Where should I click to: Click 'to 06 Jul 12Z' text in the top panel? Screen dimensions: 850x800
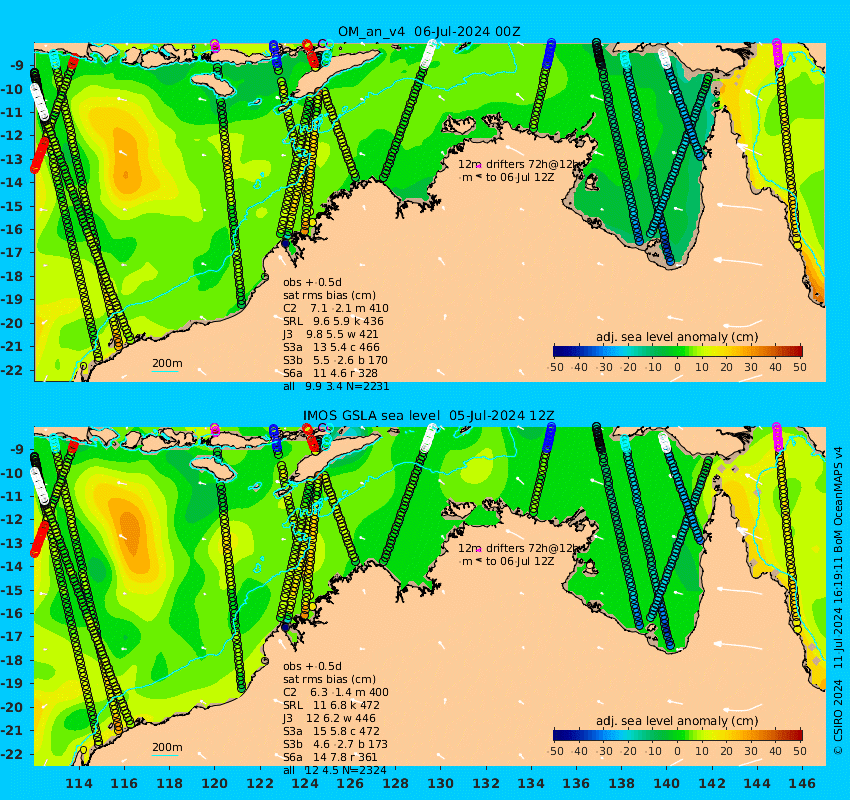(x=520, y=177)
